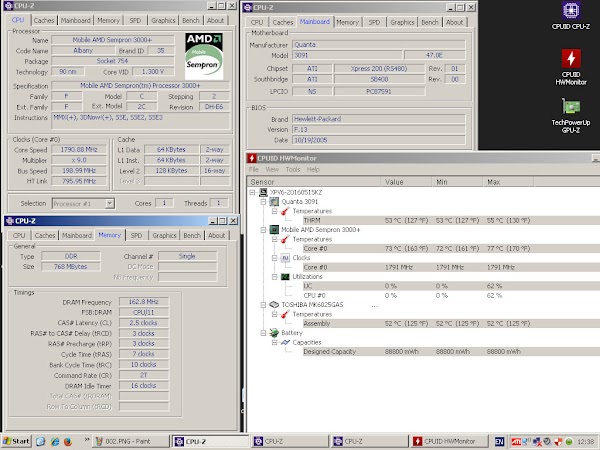Select the Assembly temperature row
600x450 pixels.
451,323
